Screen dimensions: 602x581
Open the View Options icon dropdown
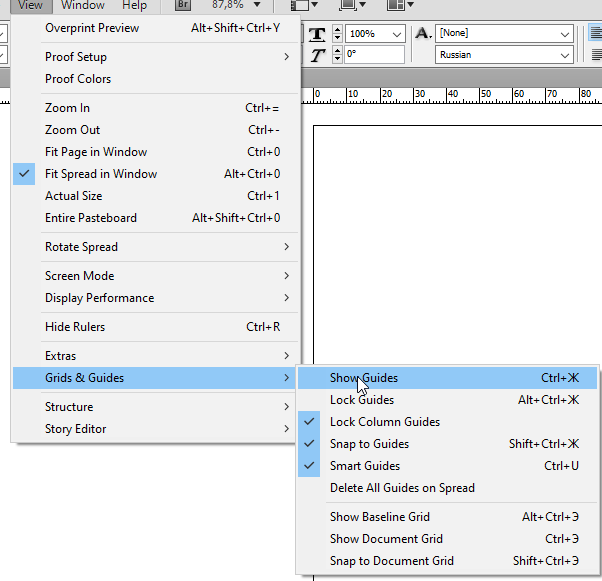click(x=304, y=5)
